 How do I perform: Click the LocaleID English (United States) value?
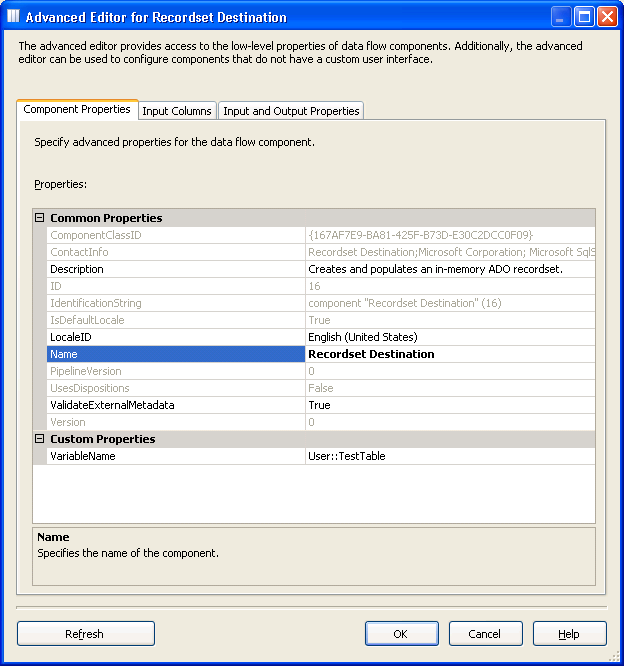coord(450,337)
